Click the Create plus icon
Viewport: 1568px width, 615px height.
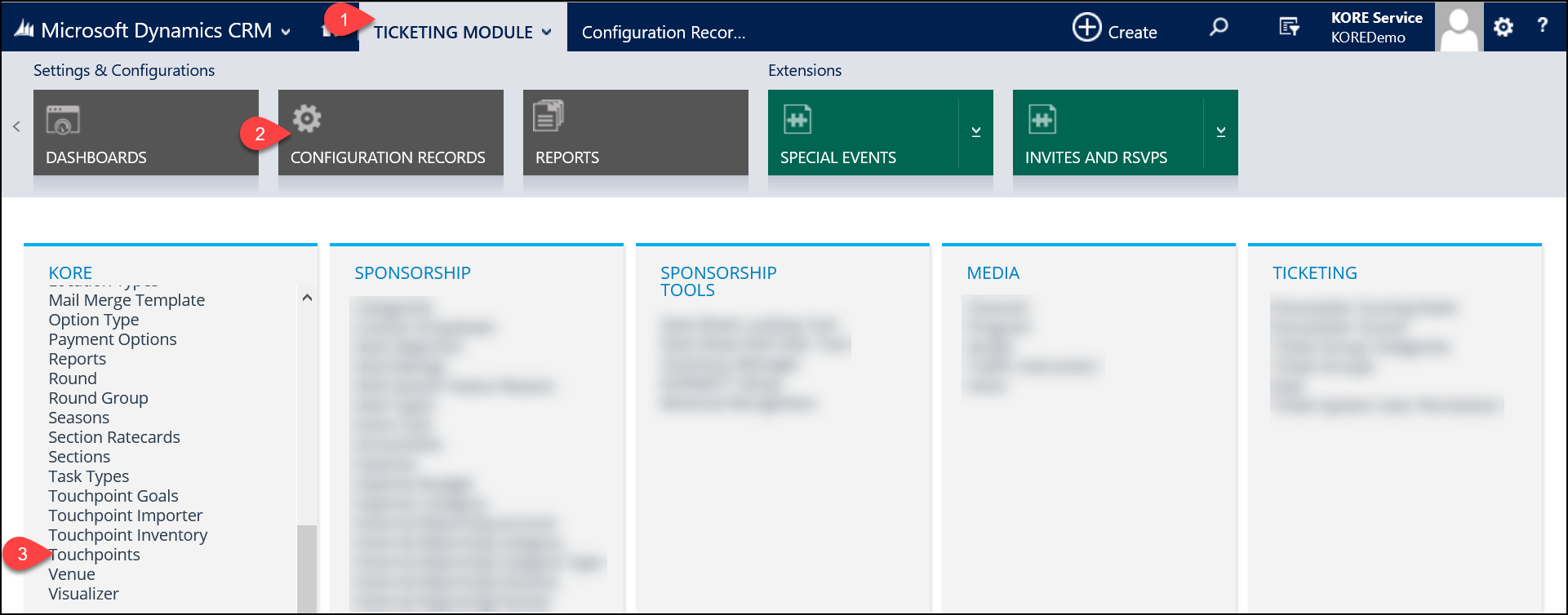(x=1086, y=27)
